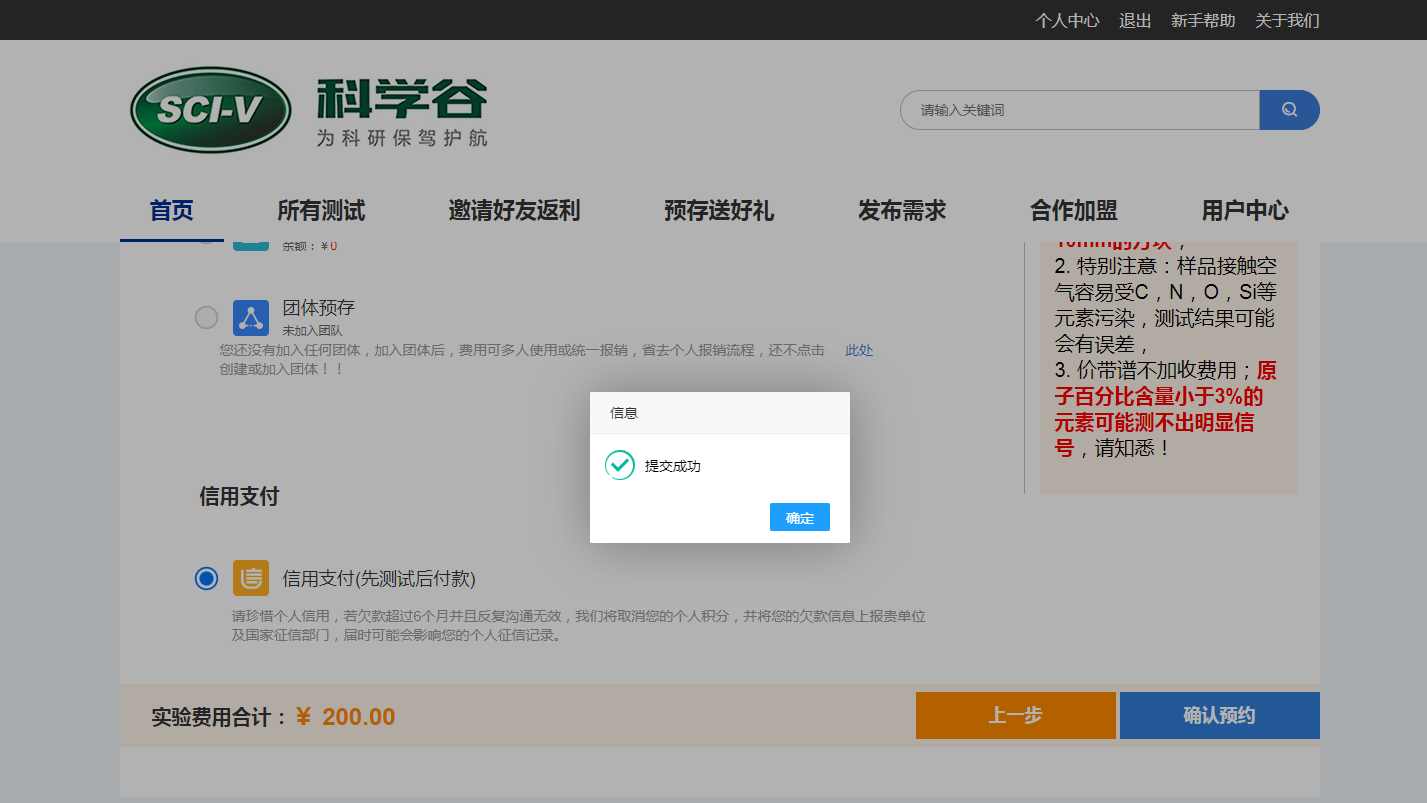The height and width of the screenshot is (803, 1427).
Task: Click the magnifier search button
Action: coord(1289,110)
